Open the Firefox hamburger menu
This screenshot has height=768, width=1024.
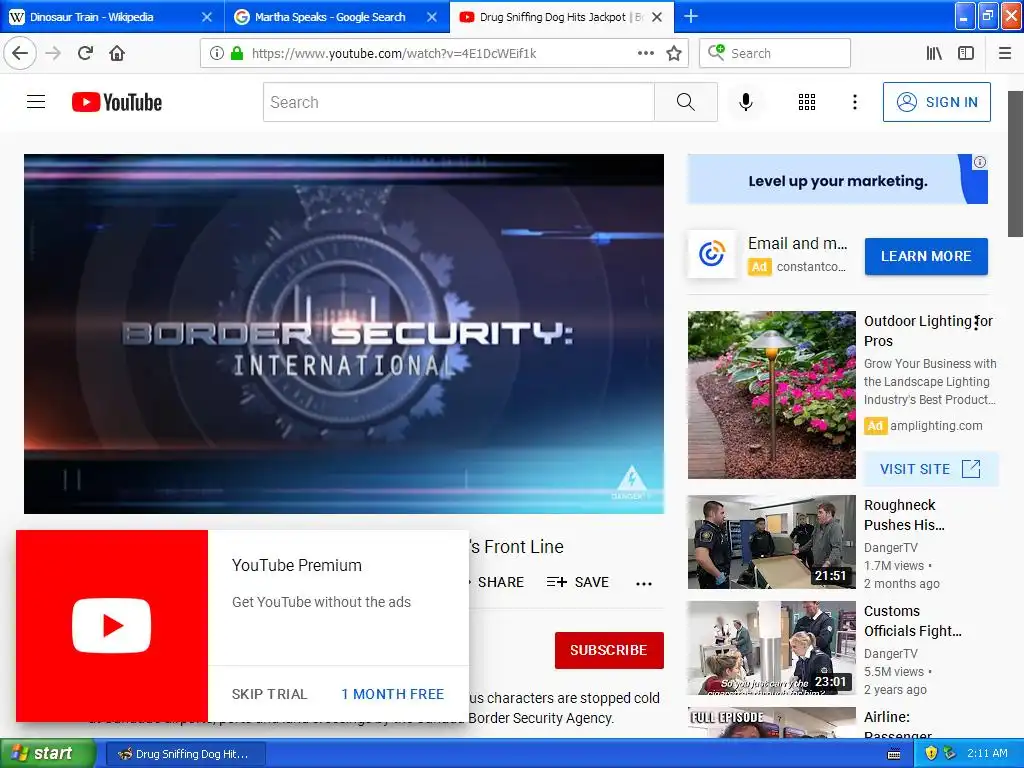pyautogui.click(x=1005, y=53)
